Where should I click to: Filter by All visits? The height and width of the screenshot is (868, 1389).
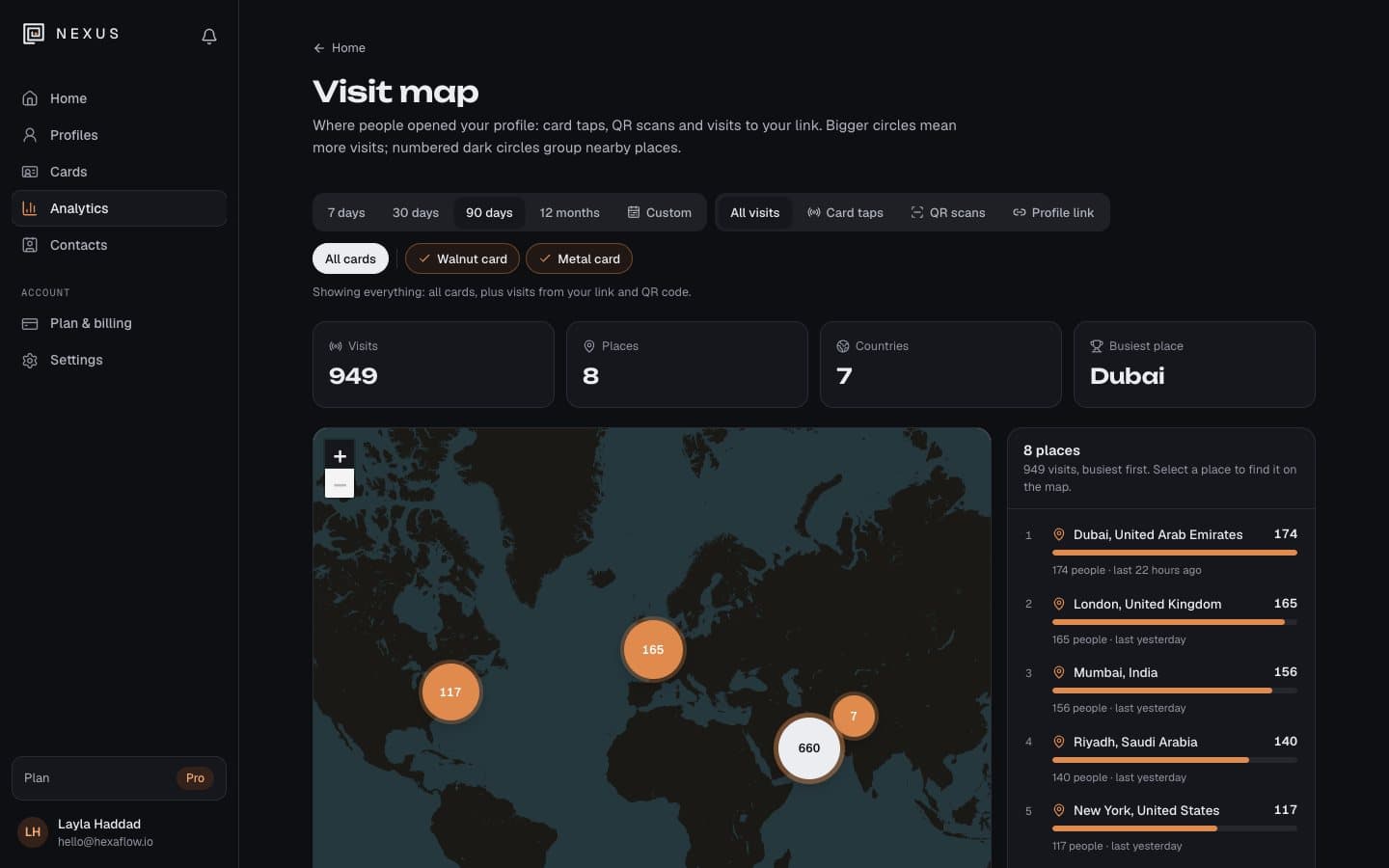point(754,212)
